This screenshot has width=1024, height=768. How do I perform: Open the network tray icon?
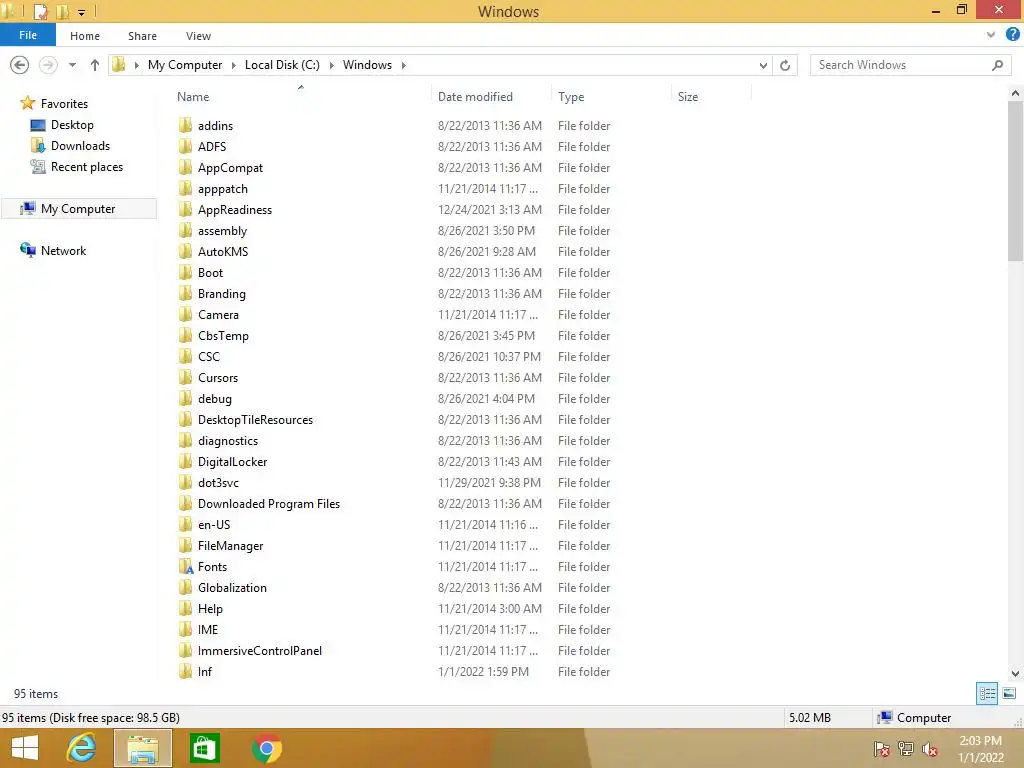[x=905, y=750]
